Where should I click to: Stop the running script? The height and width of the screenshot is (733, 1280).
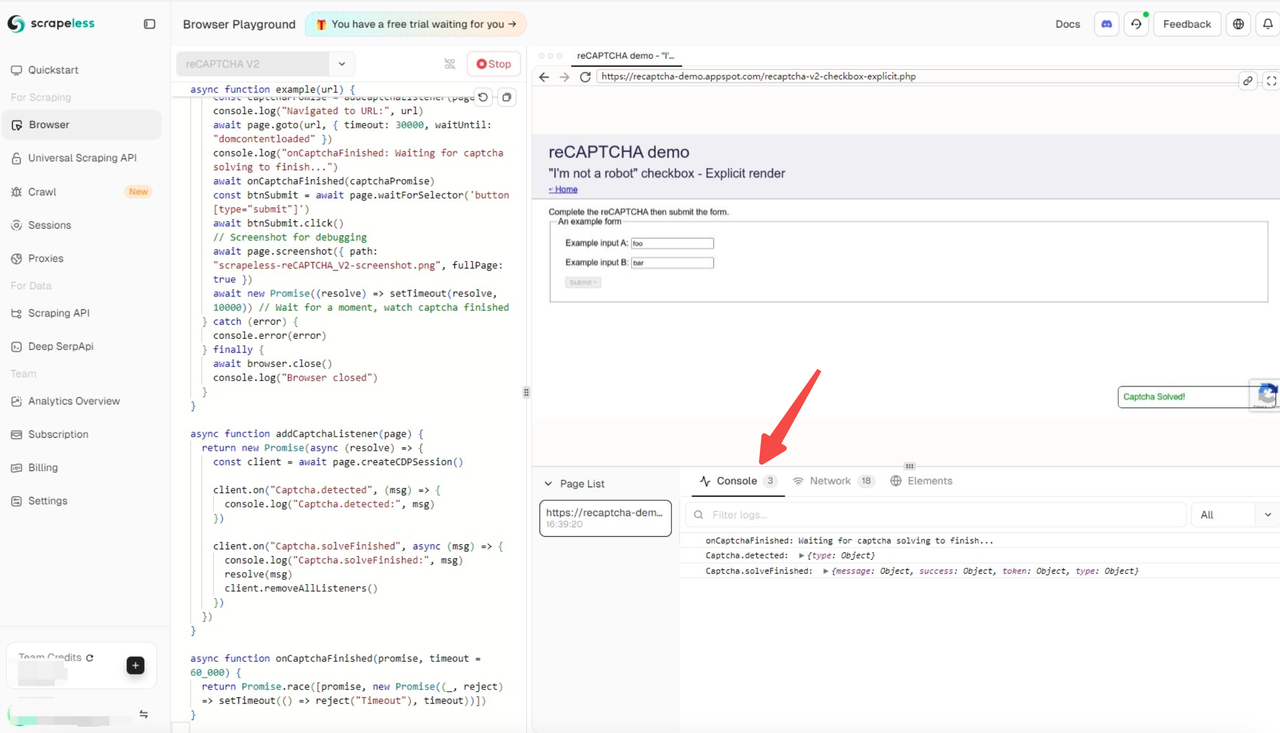(494, 64)
